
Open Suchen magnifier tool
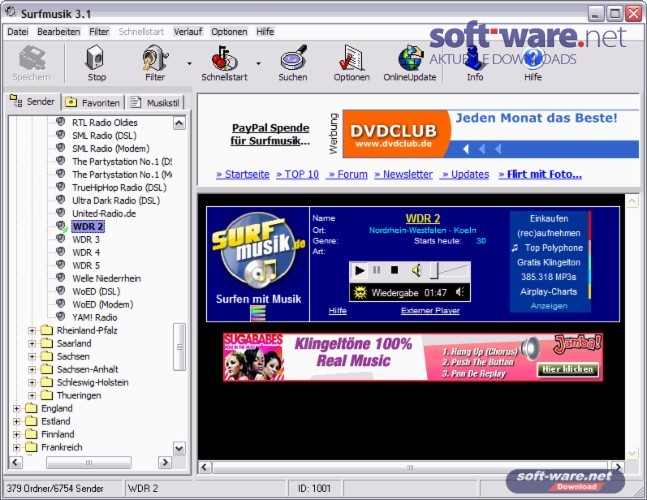(x=293, y=58)
